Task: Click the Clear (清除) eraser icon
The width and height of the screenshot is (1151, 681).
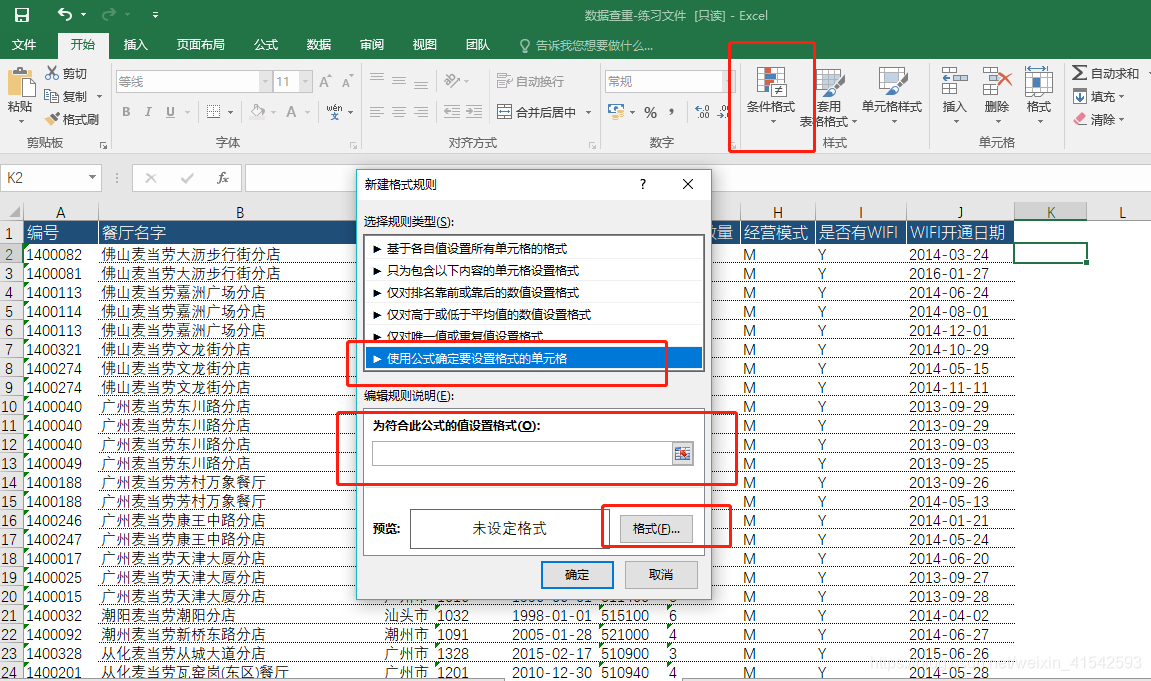Action: pos(1079,119)
